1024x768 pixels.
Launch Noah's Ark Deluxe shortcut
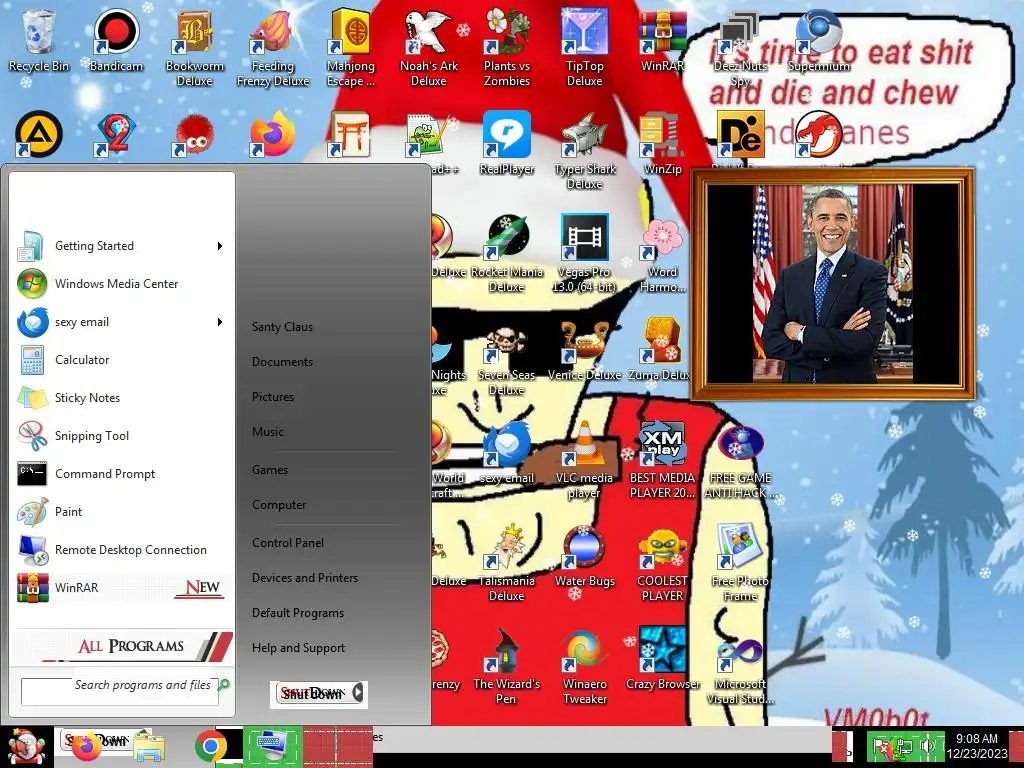coord(428,49)
